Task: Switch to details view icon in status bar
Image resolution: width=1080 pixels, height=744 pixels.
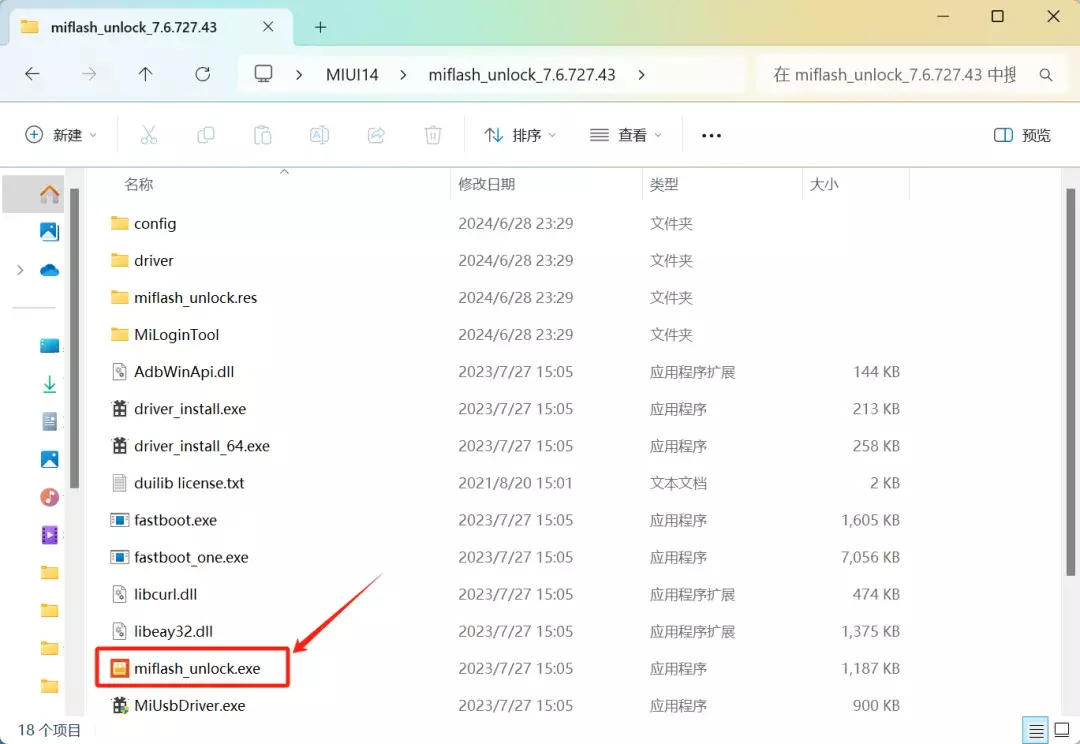Action: point(1036,730)
